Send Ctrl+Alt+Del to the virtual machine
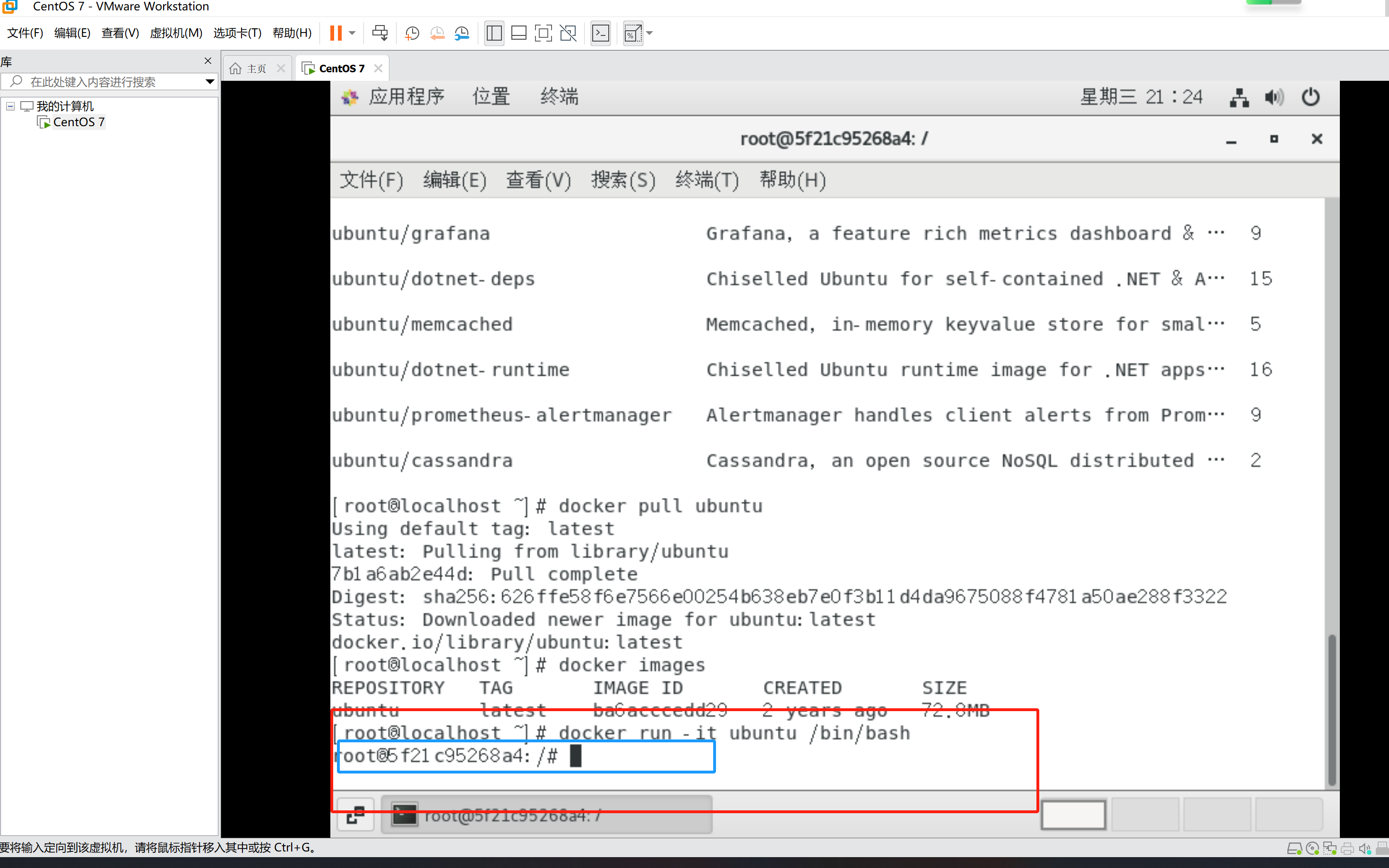This screenshot has width=1389, height=868. [x=380, y=33]
